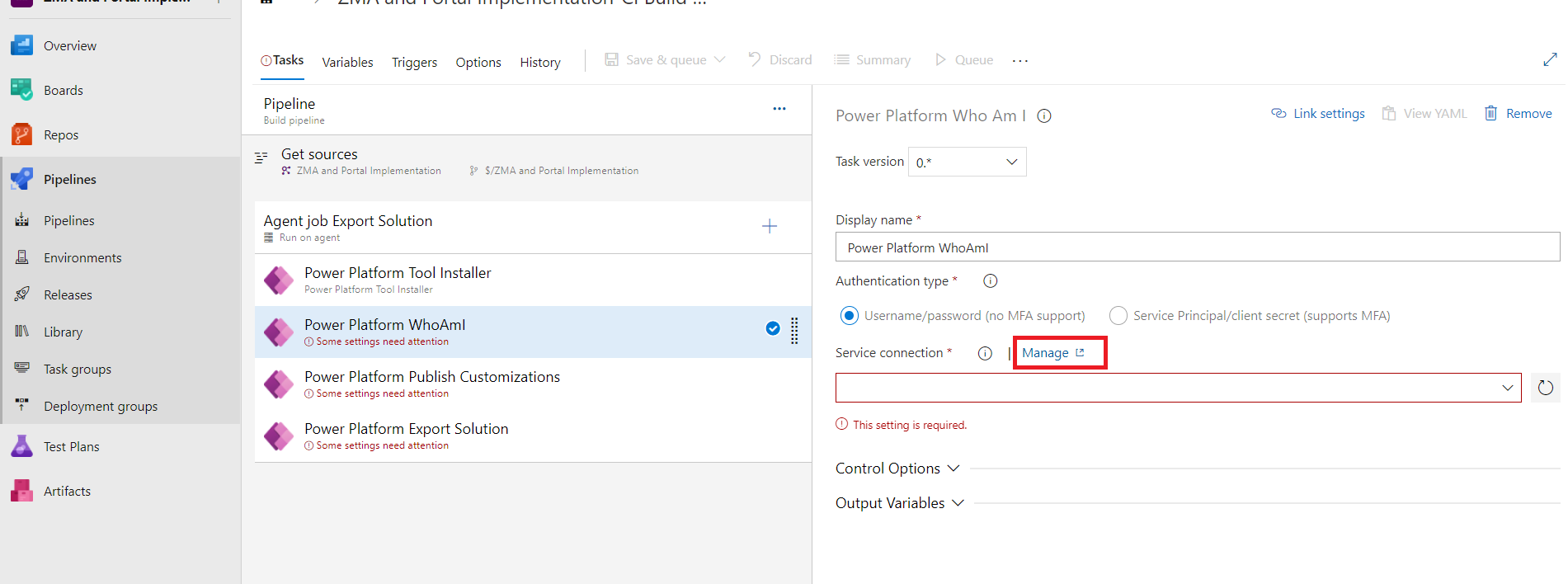Open the Task version dropdown
The width and height of the screenshot is (1568, 584).
[967, 162]
